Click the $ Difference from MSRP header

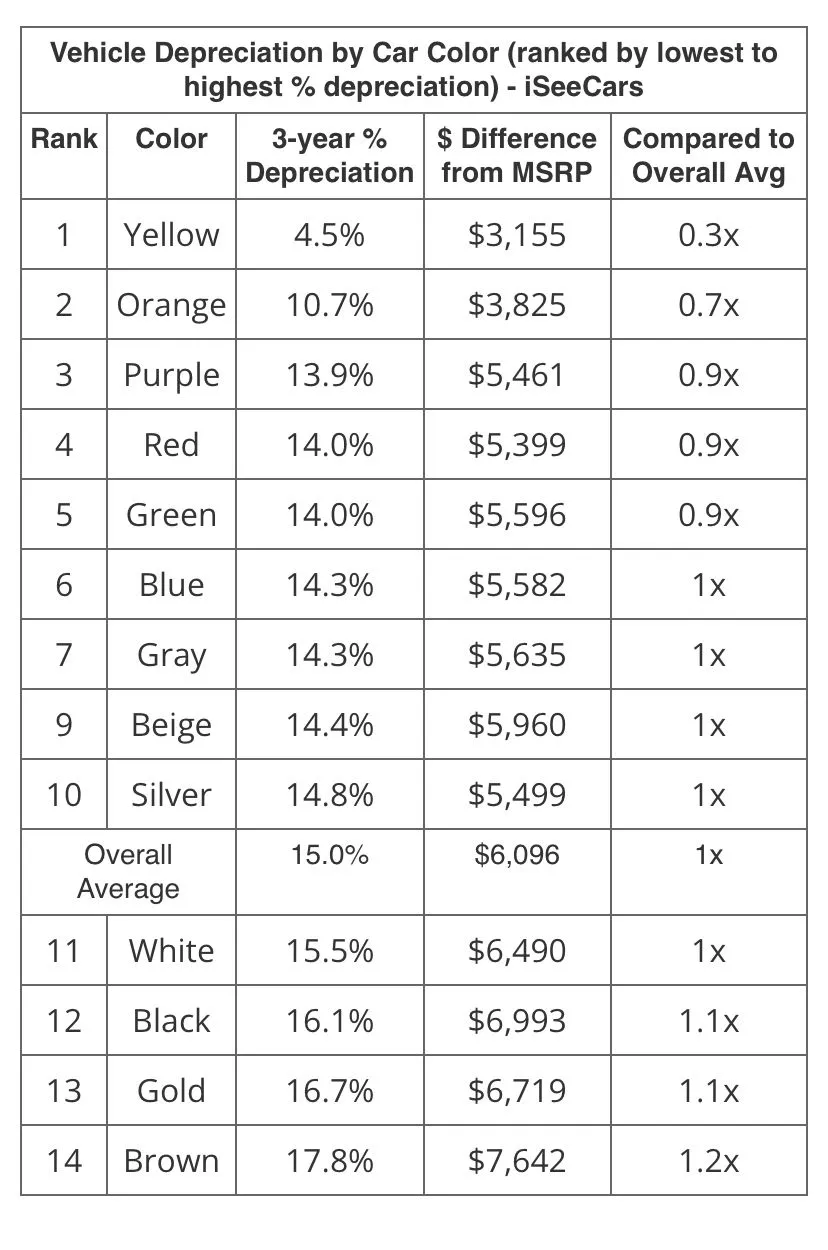(517, 156)
